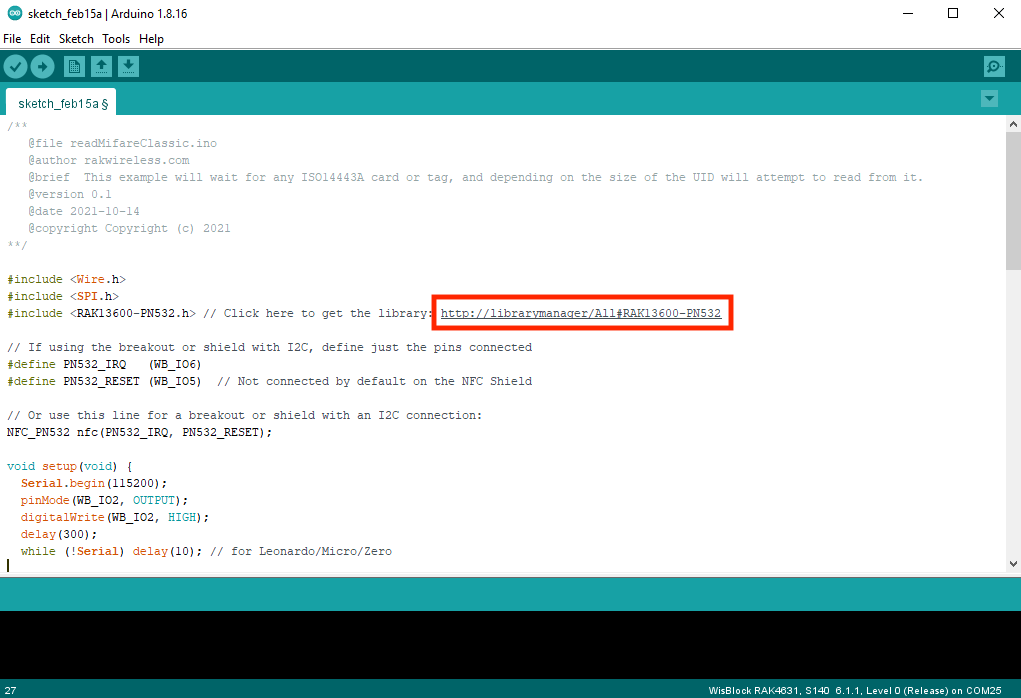
Task: Click the Upload arrow button
Action: point(42,66)
